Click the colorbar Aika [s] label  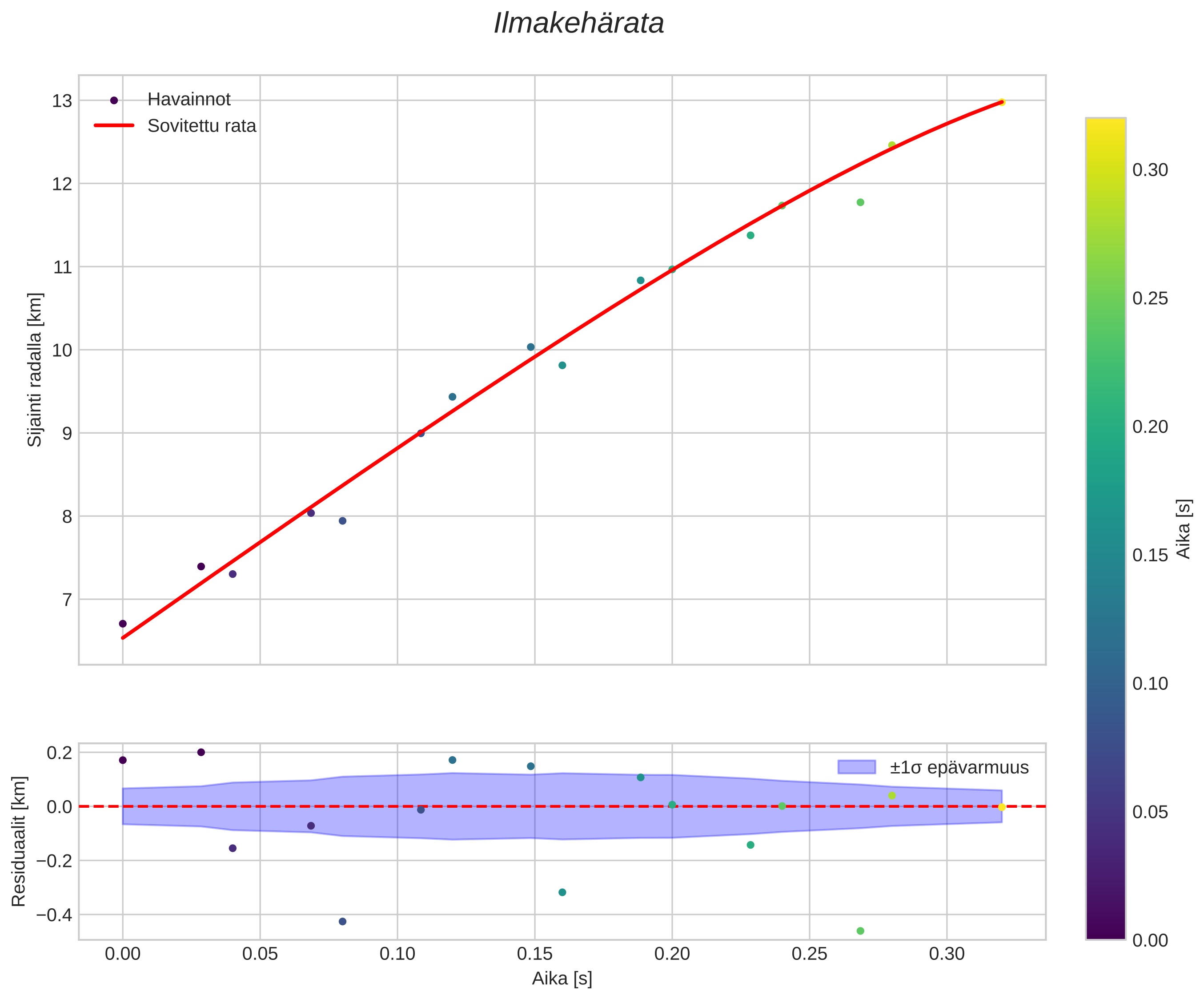(1184, 529)
